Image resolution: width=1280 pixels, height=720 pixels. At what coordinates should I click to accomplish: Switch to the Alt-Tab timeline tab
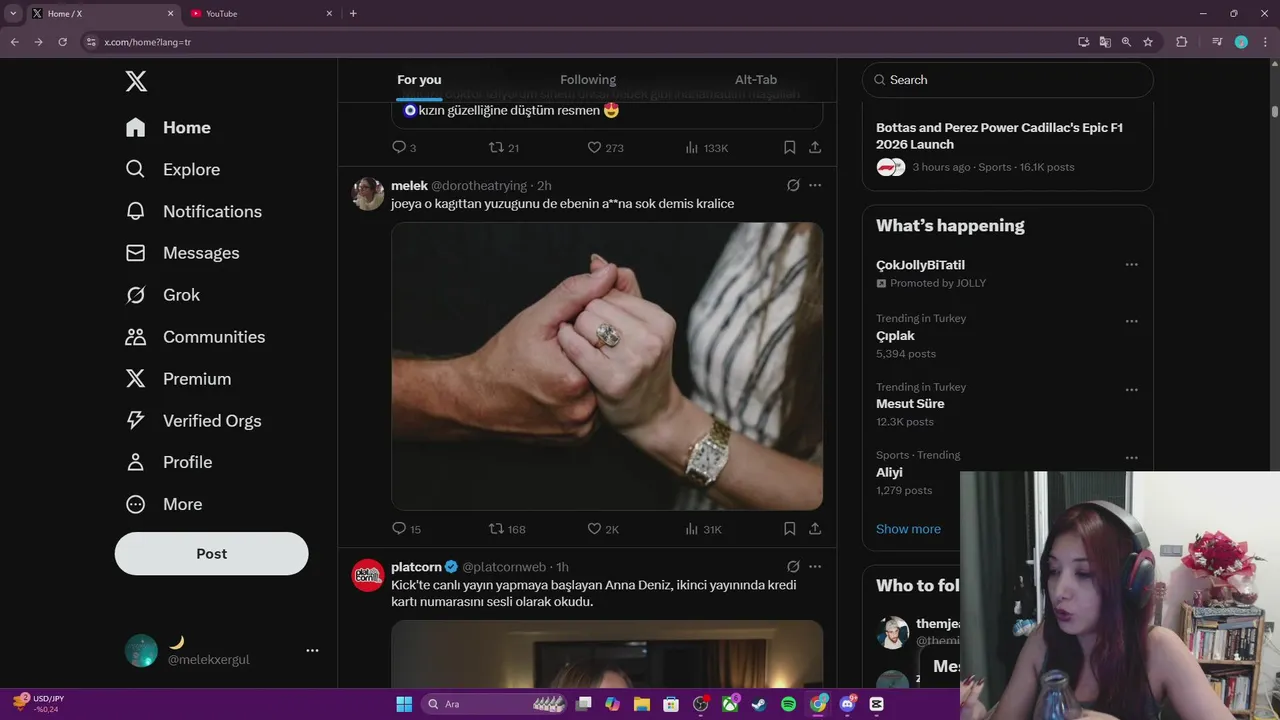(x=756, y=80)
